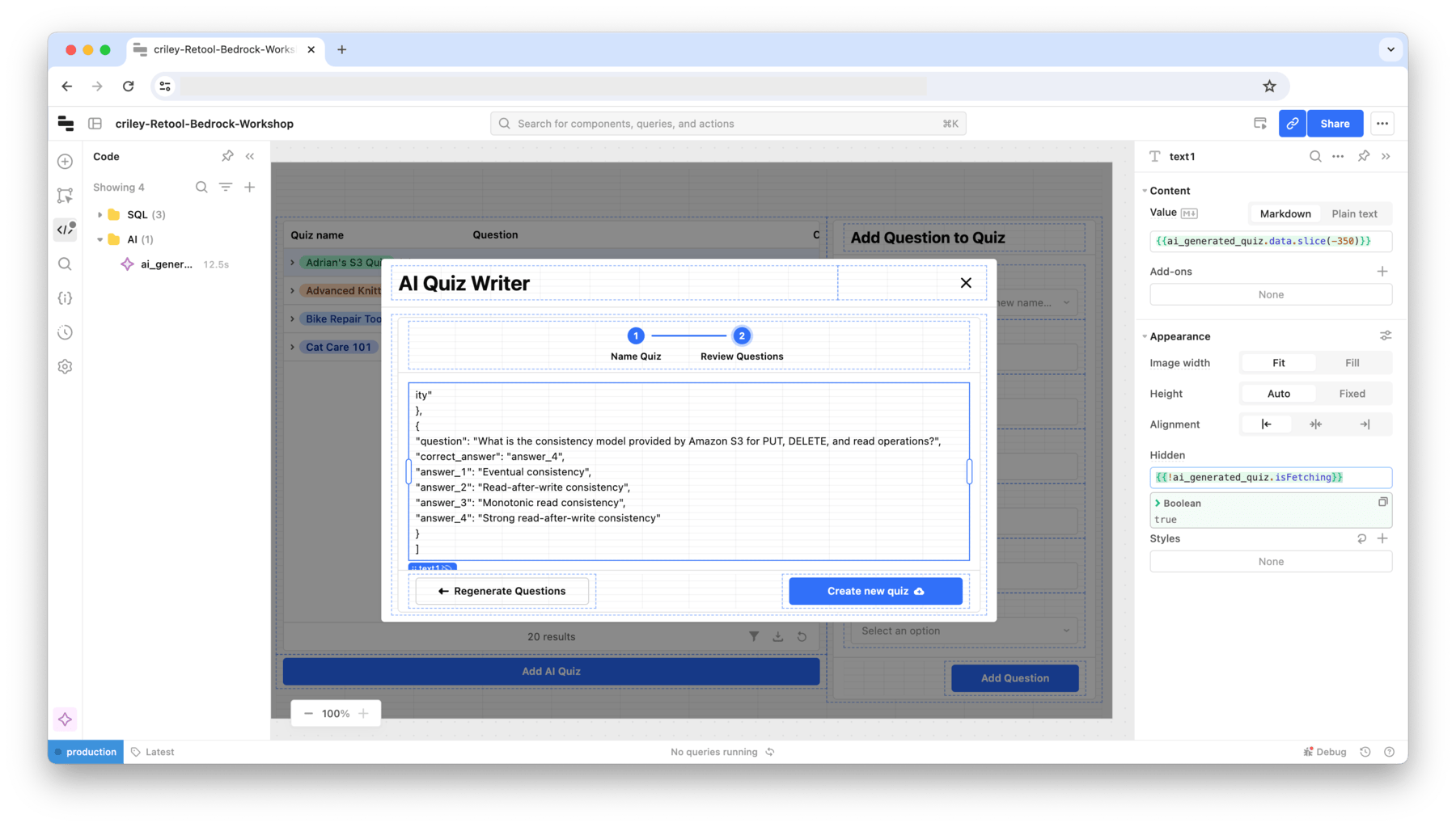
Task: Open the Settings gear in left sidebar
Action: 66,367
